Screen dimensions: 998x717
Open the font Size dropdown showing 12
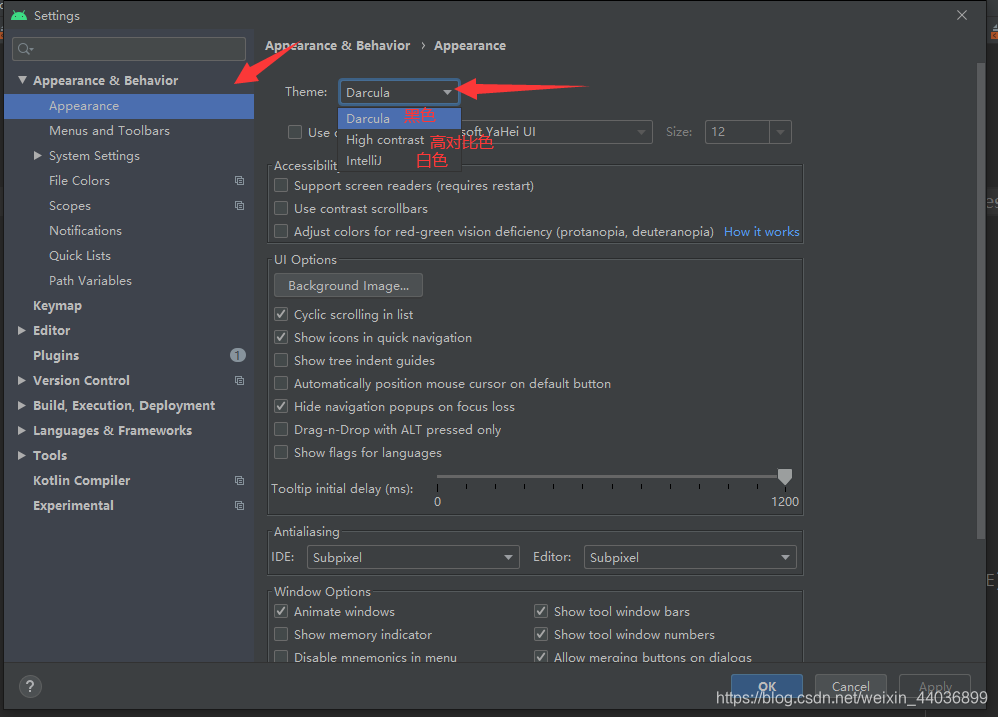748,132
